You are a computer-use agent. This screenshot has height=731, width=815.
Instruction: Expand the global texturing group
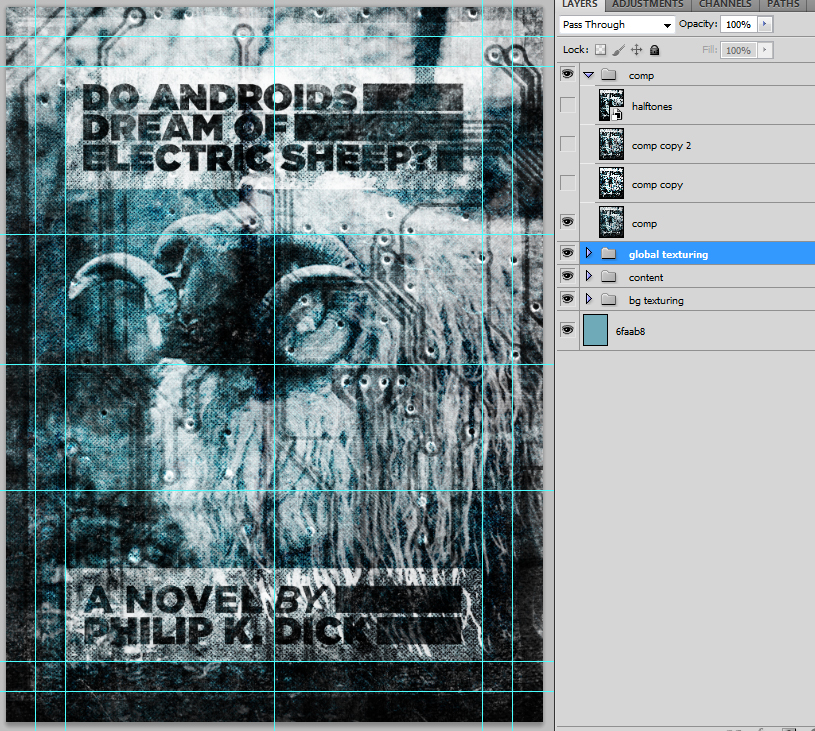pos(589,253)
